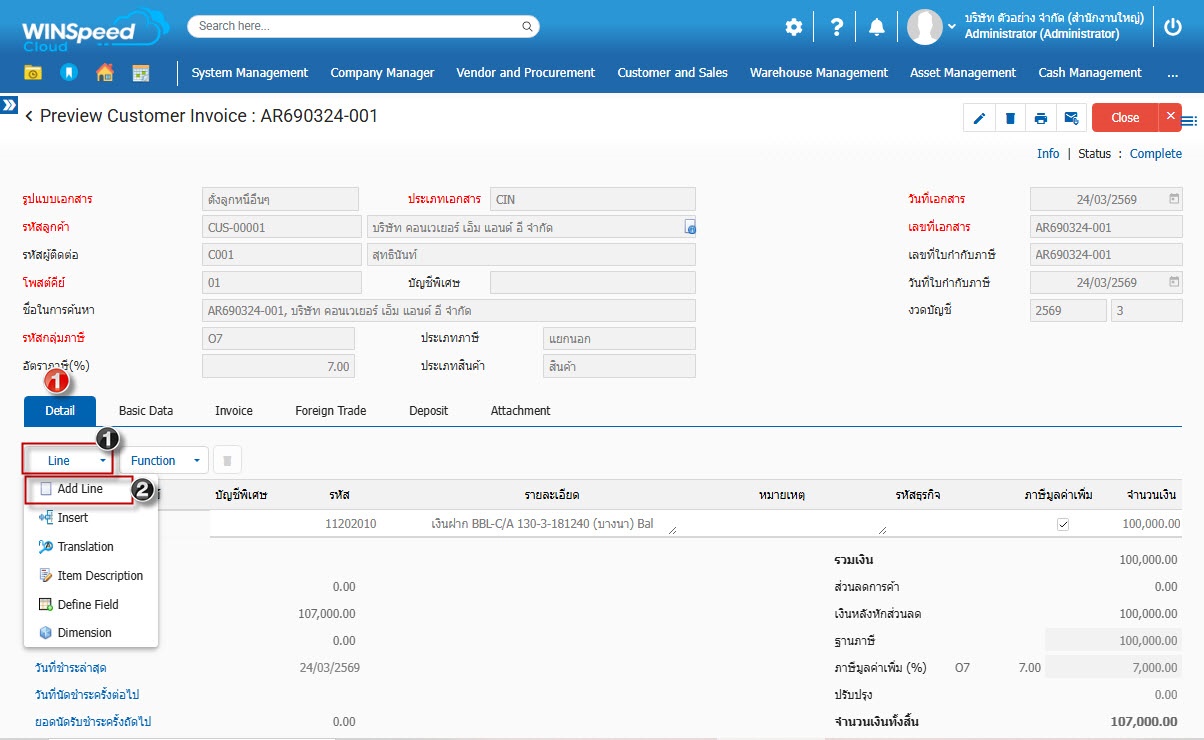Go to the home house icon

click(105, 73)
